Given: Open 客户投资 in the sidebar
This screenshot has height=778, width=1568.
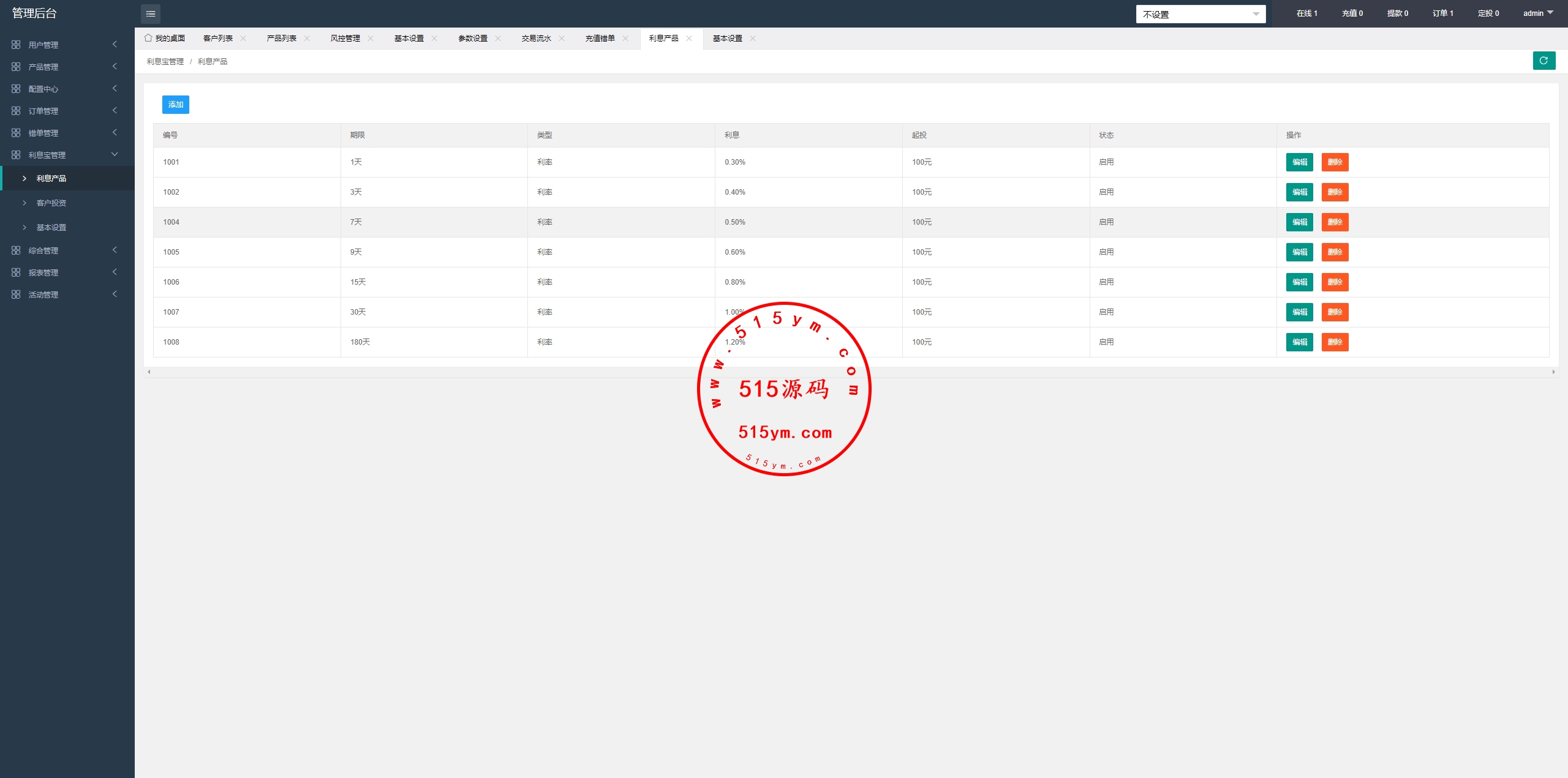Looking at the screenshot, I should coord(51,203).
